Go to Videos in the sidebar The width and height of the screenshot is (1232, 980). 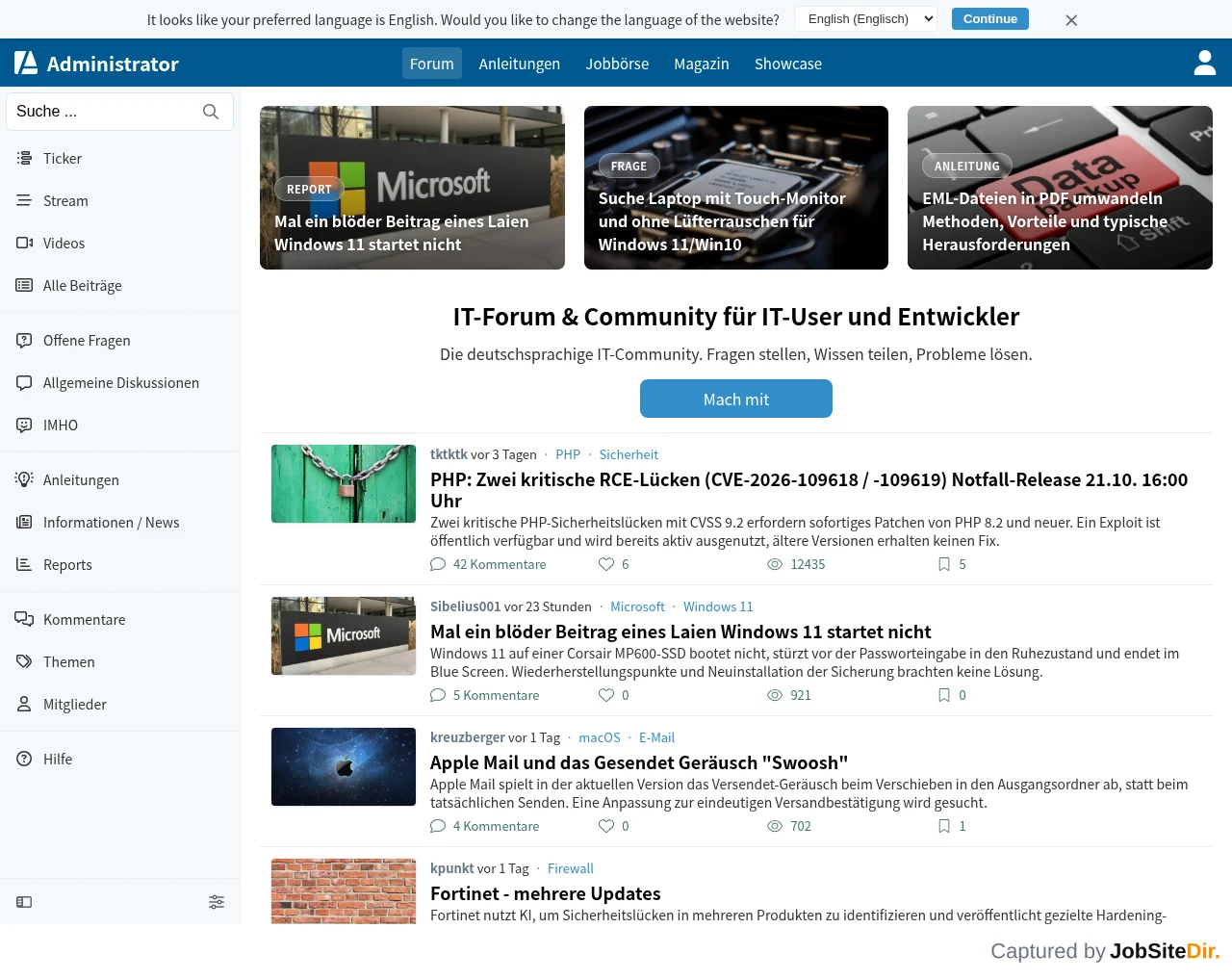(119, 243)
